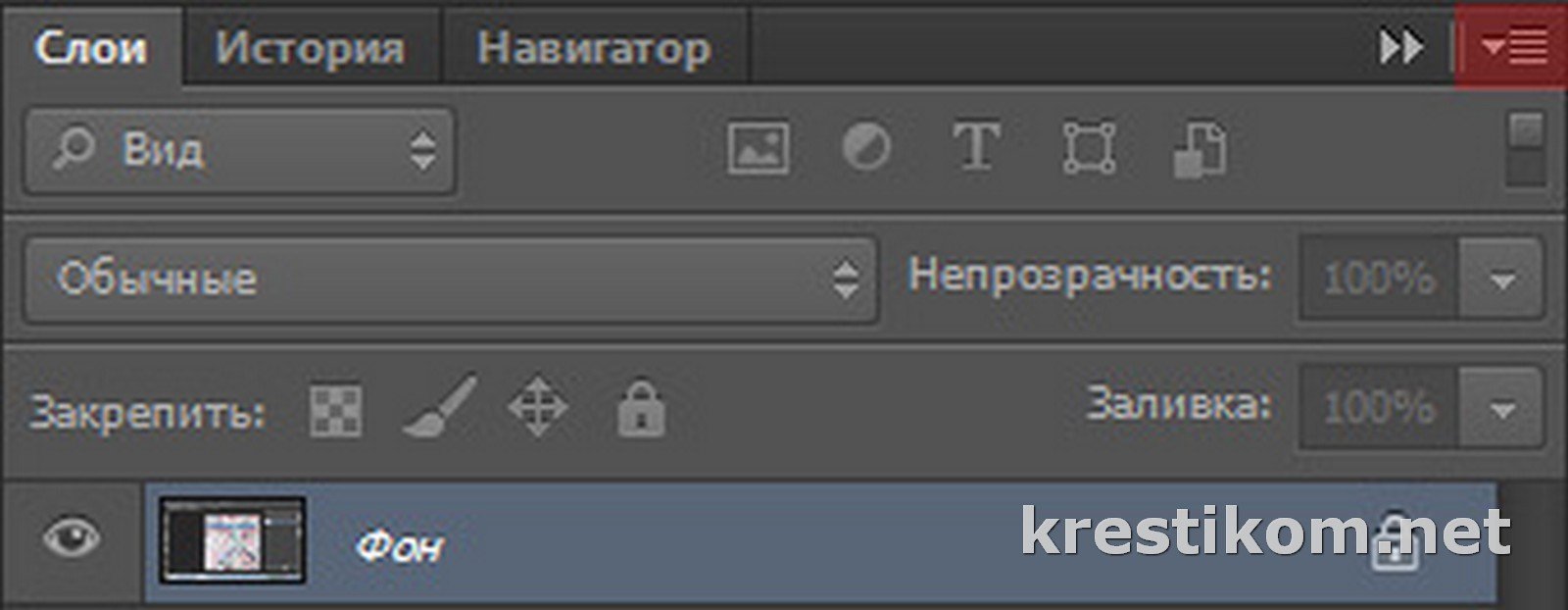1568x610 pixels.
Task: Expand the Заливка fill arrow
Action: [x=1501, y=408]
